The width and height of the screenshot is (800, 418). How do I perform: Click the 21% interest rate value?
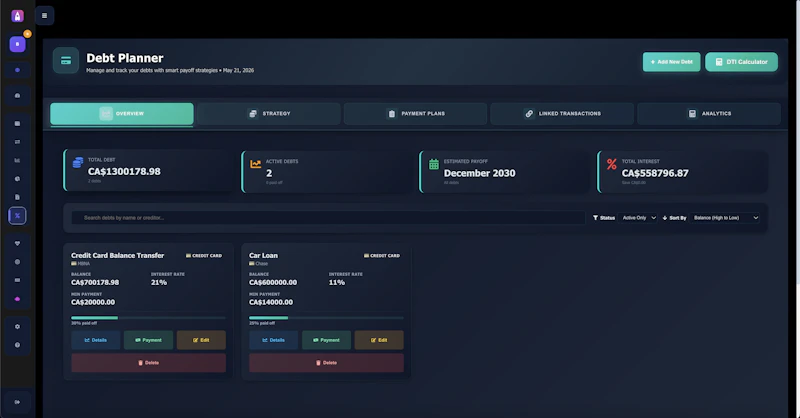(159, 282)
